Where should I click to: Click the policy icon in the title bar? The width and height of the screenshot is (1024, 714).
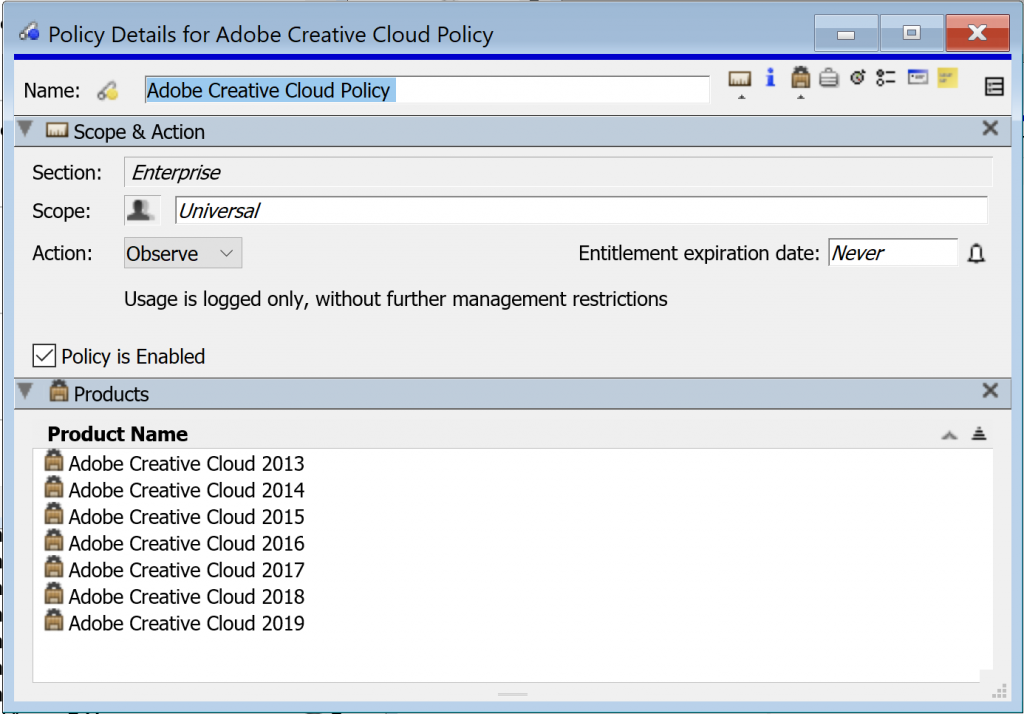point(29,32)
